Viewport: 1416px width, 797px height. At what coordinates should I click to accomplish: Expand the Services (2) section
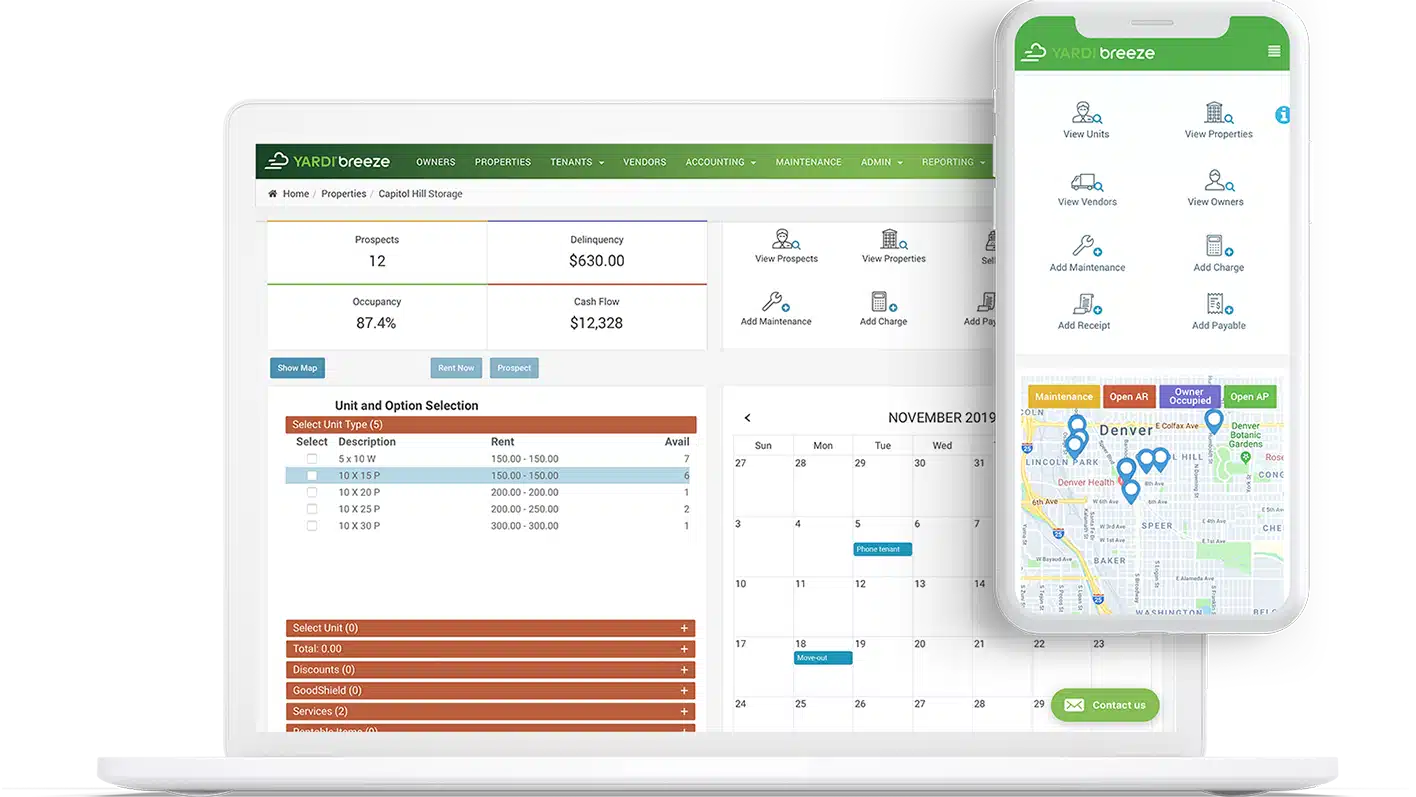click(x=490, y=712)
